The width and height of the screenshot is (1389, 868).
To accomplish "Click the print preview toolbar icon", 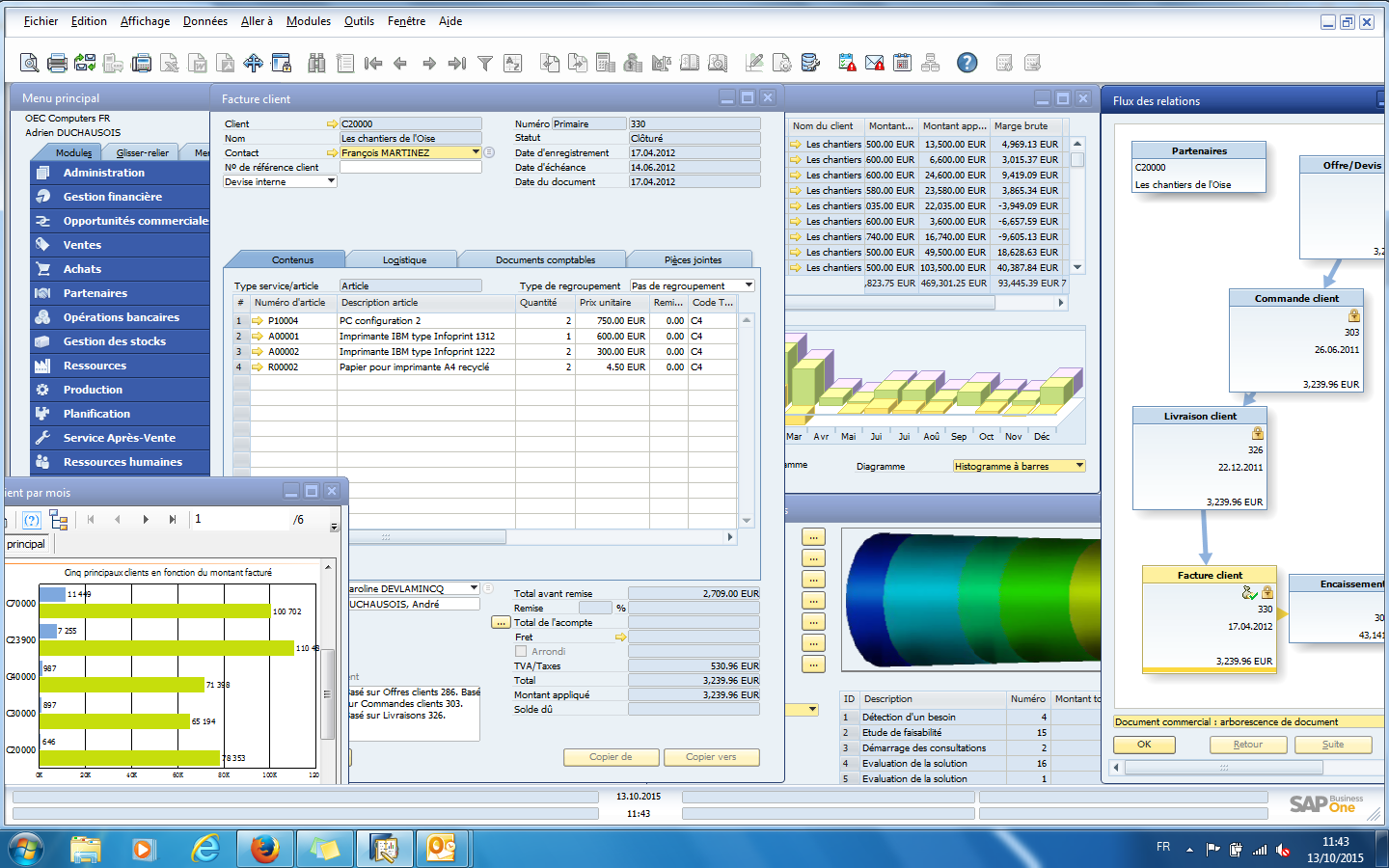I will pyautogui.click(x=30, y=64).
